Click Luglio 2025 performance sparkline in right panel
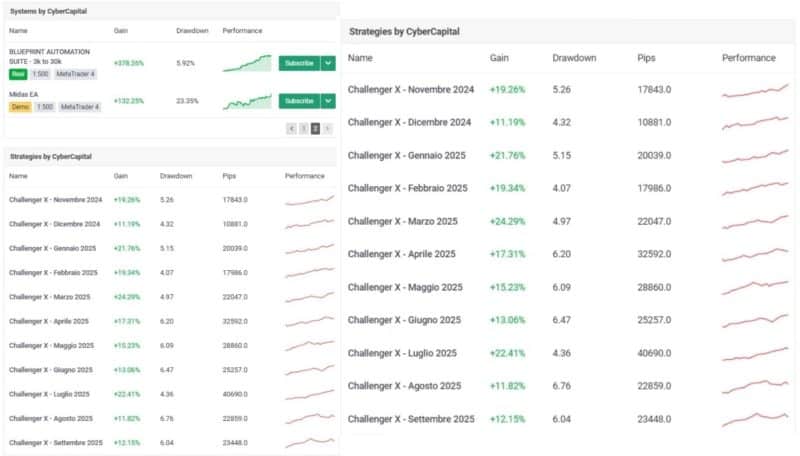 coord(754,353)
